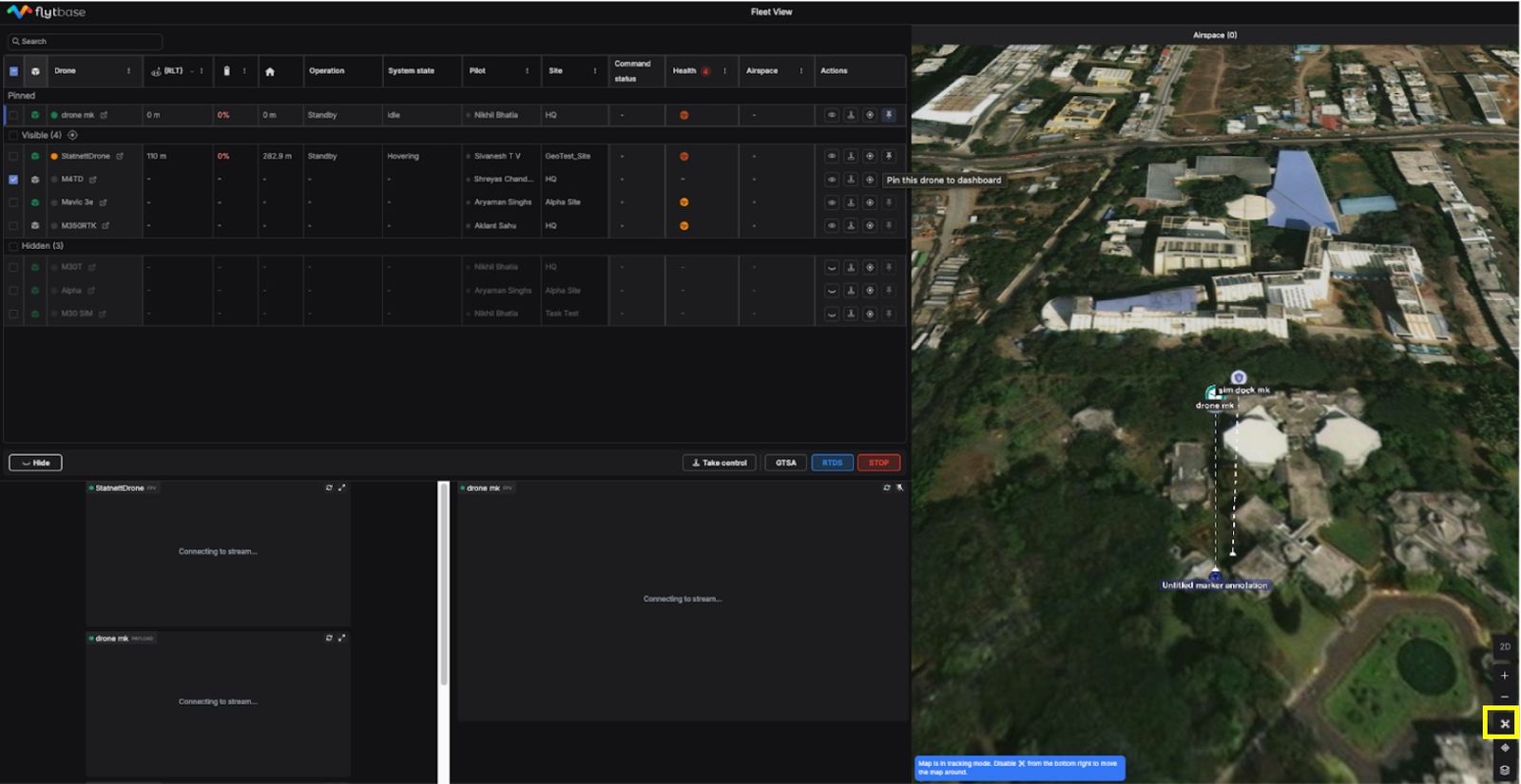The width and height of the screenshot is (1521, 784).
Task: Expand the StatnettDrone stream to fullscreen
Action: tap(341, 488)
